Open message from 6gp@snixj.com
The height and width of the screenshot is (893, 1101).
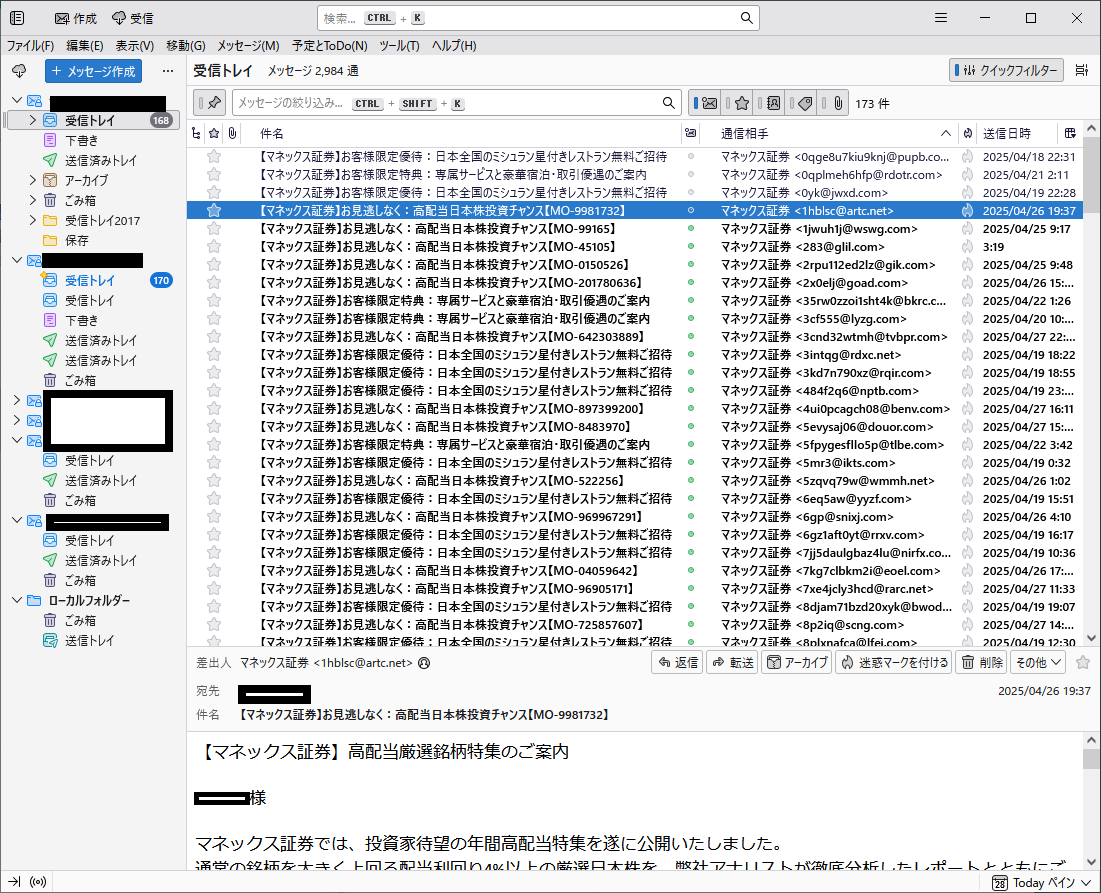[x=635, y=517]
